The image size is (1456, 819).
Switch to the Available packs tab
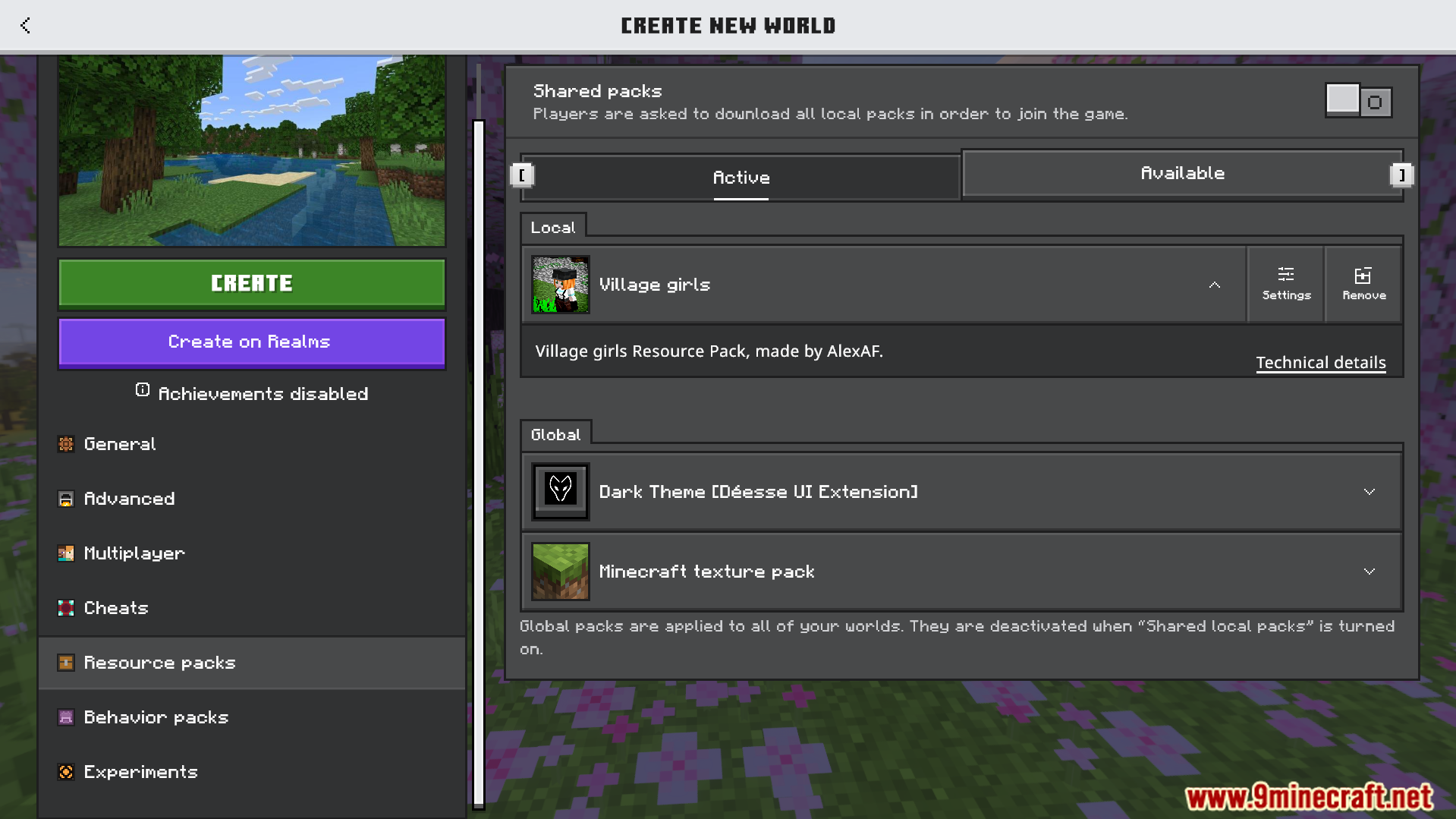(x=1182, y=173)
